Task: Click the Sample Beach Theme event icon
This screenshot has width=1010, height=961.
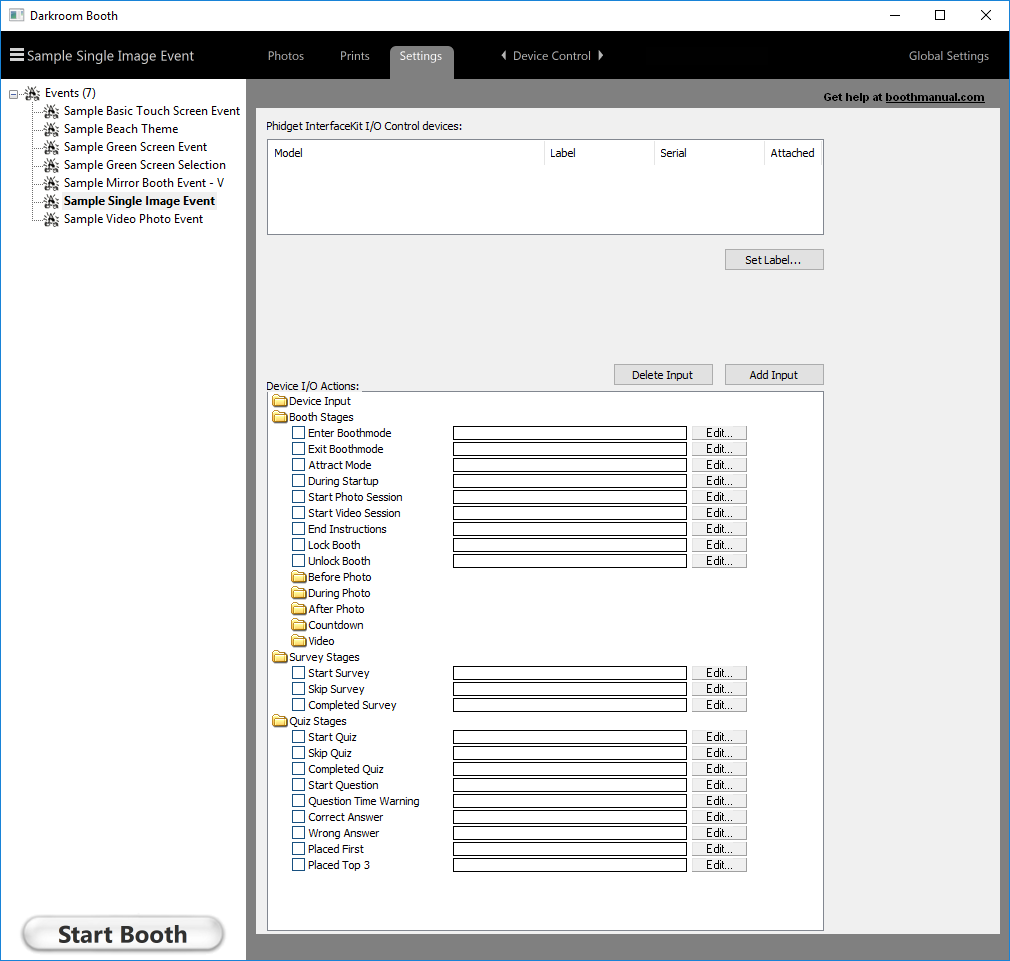Action: pyautogui.click(x=52, y=129)
